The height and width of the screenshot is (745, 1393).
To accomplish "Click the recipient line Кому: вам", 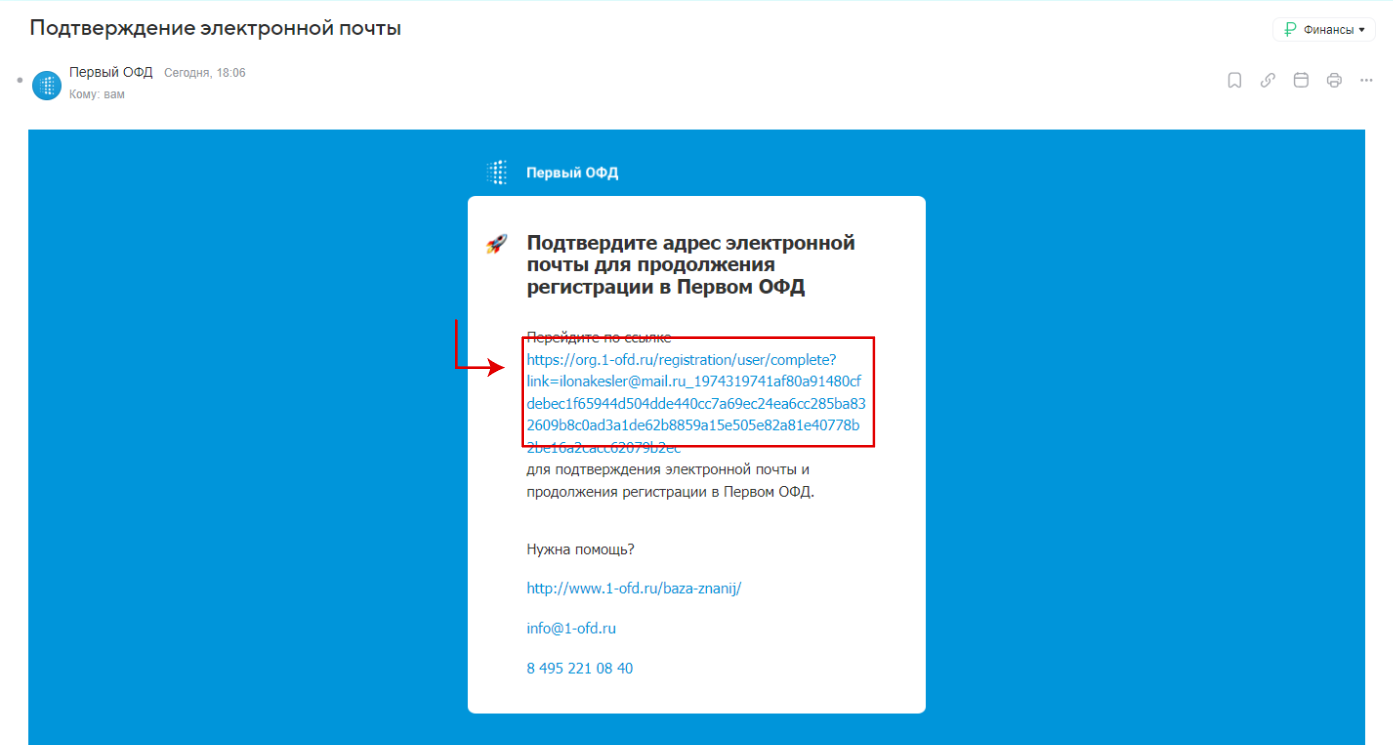I will pos(97,94).
